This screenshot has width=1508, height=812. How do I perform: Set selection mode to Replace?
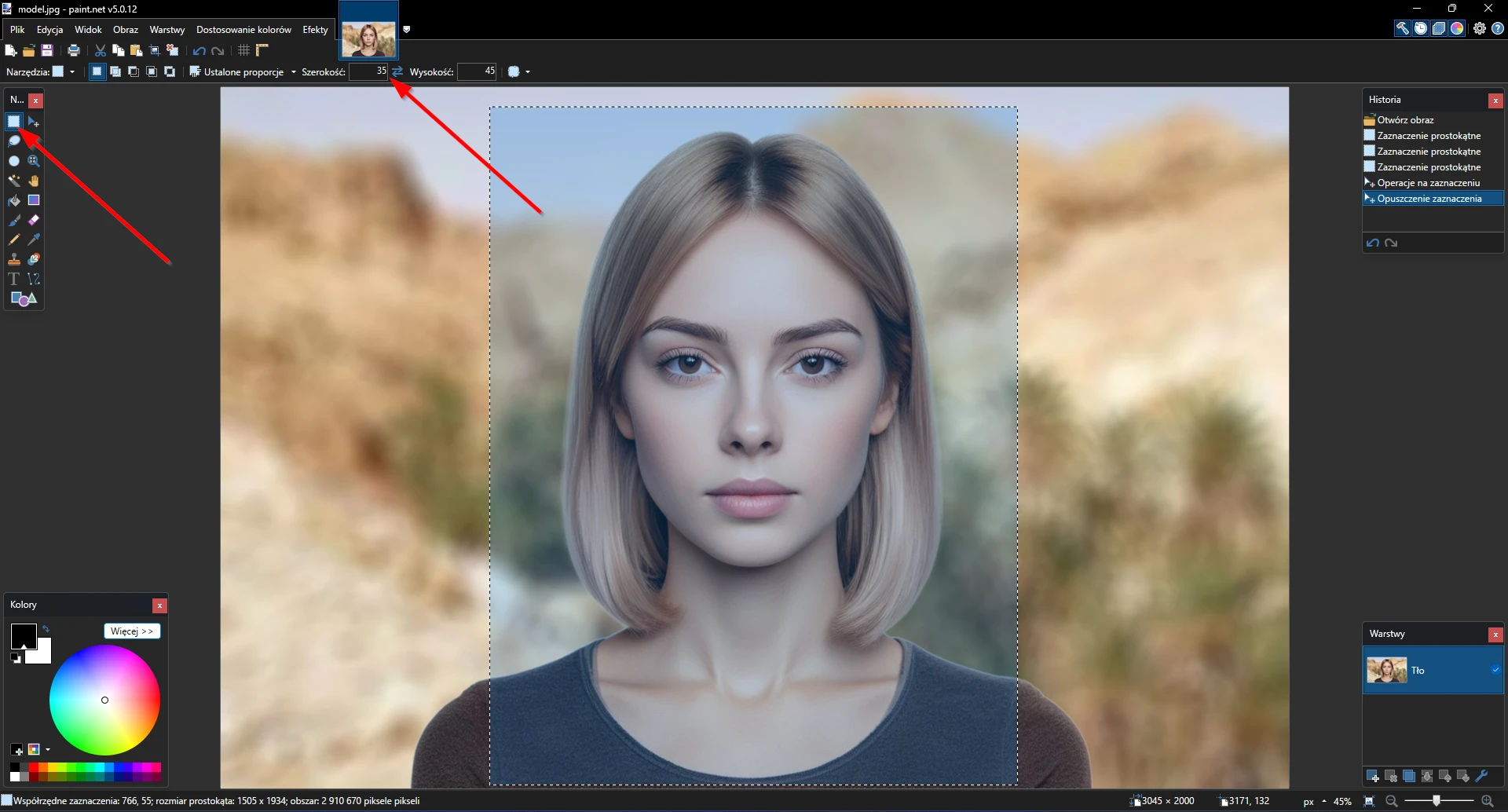(x=97, y=72)
